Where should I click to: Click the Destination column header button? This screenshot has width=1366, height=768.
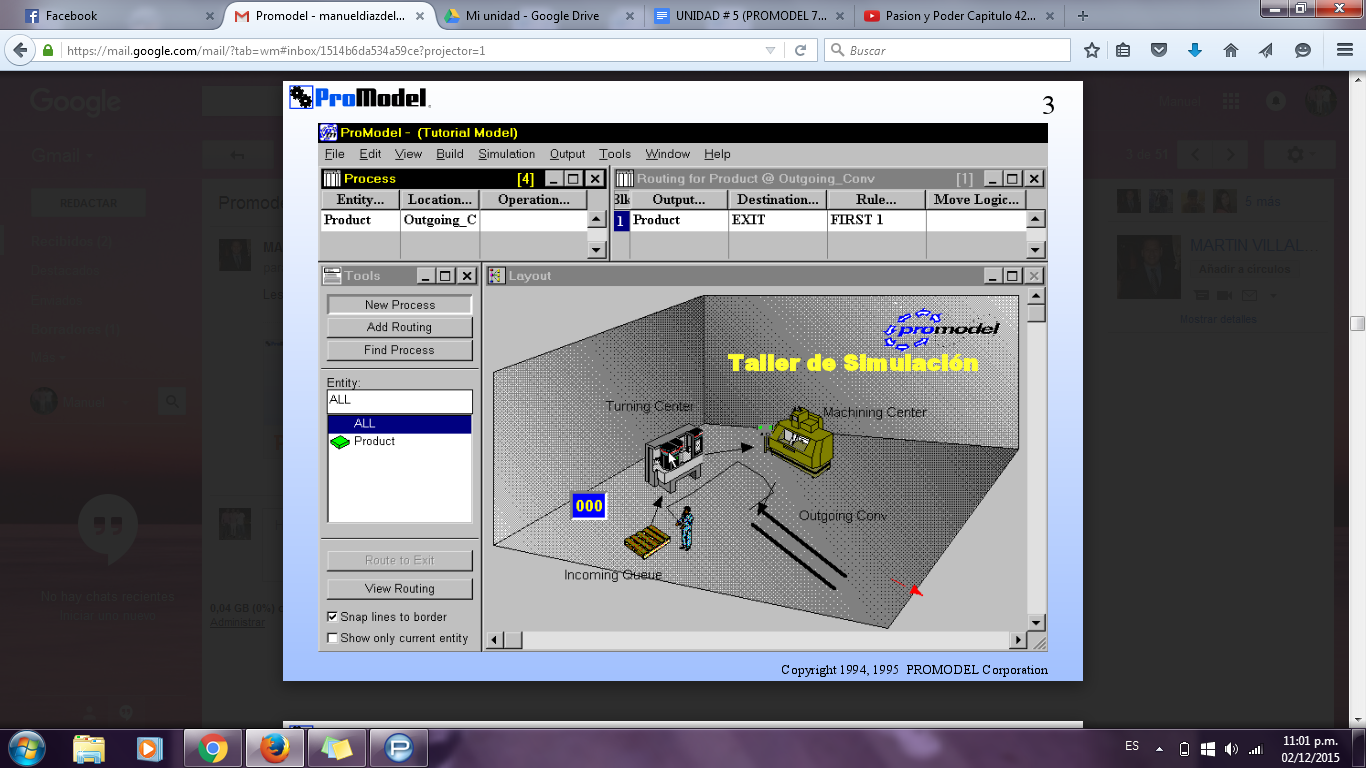tap(778, 200)
